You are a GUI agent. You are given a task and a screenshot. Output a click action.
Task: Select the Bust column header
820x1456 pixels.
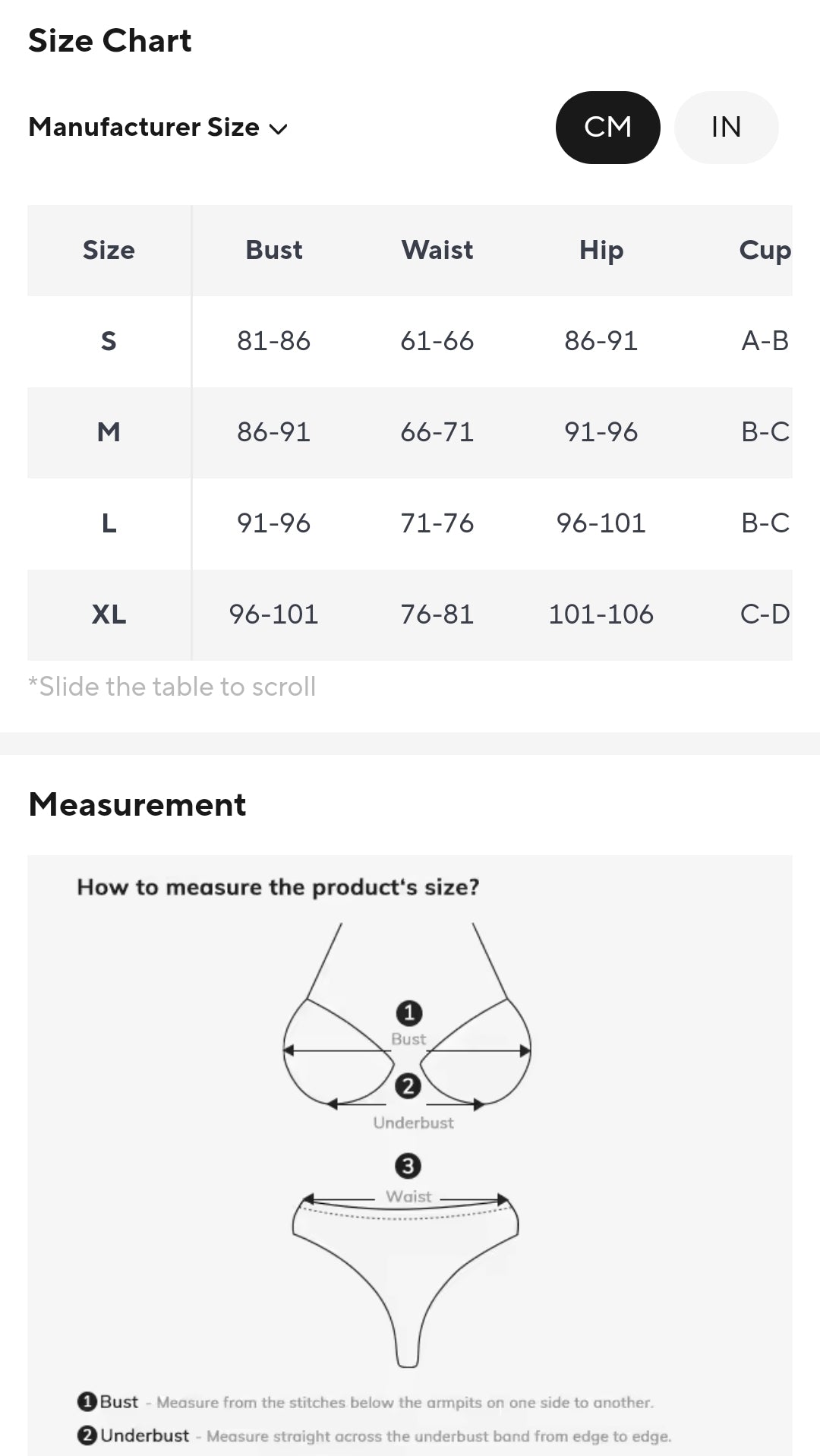[x=273, y=250]
